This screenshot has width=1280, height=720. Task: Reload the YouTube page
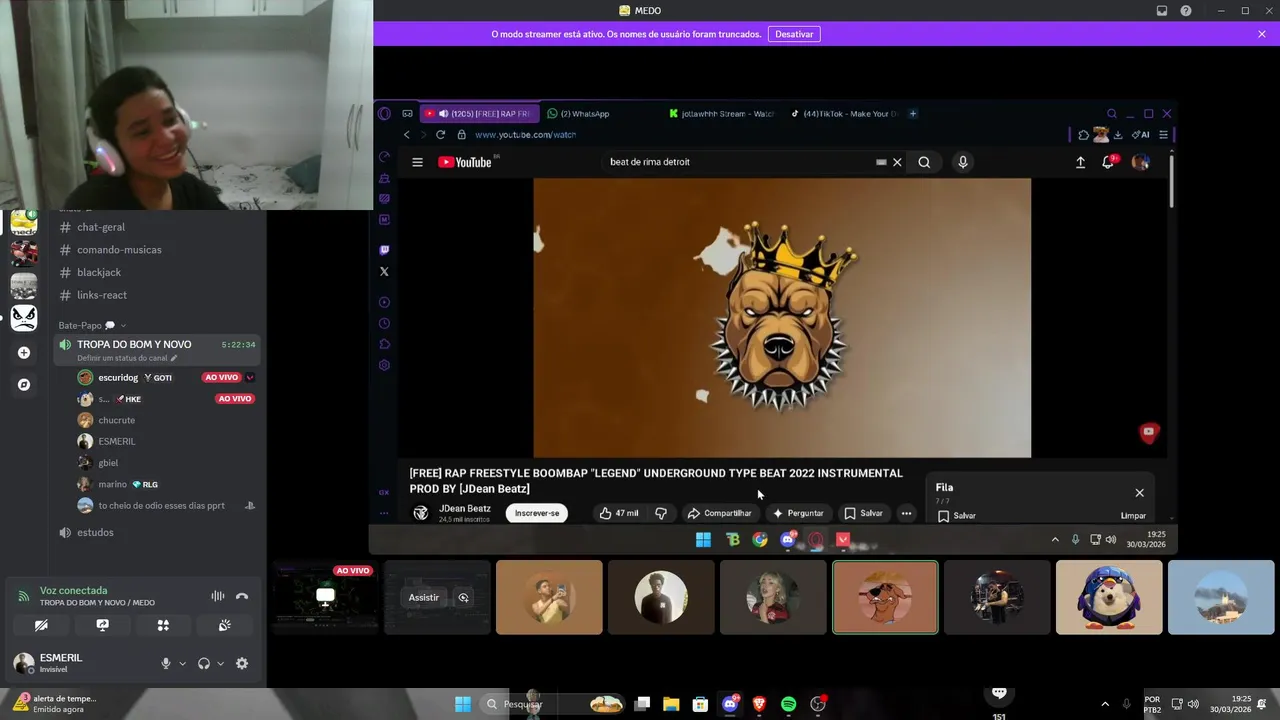[x=440, y=135]
